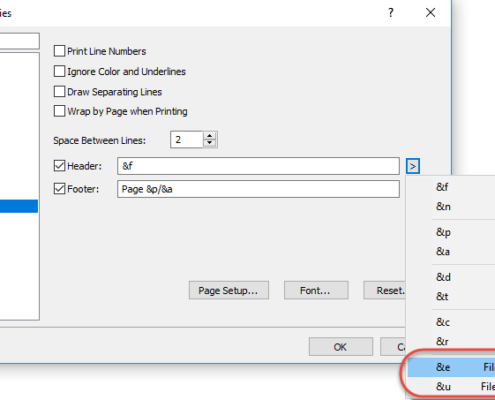This screenshot has height=400, width=495.
Task: Confirm with the OK button
Action: [x=341, y=347]
